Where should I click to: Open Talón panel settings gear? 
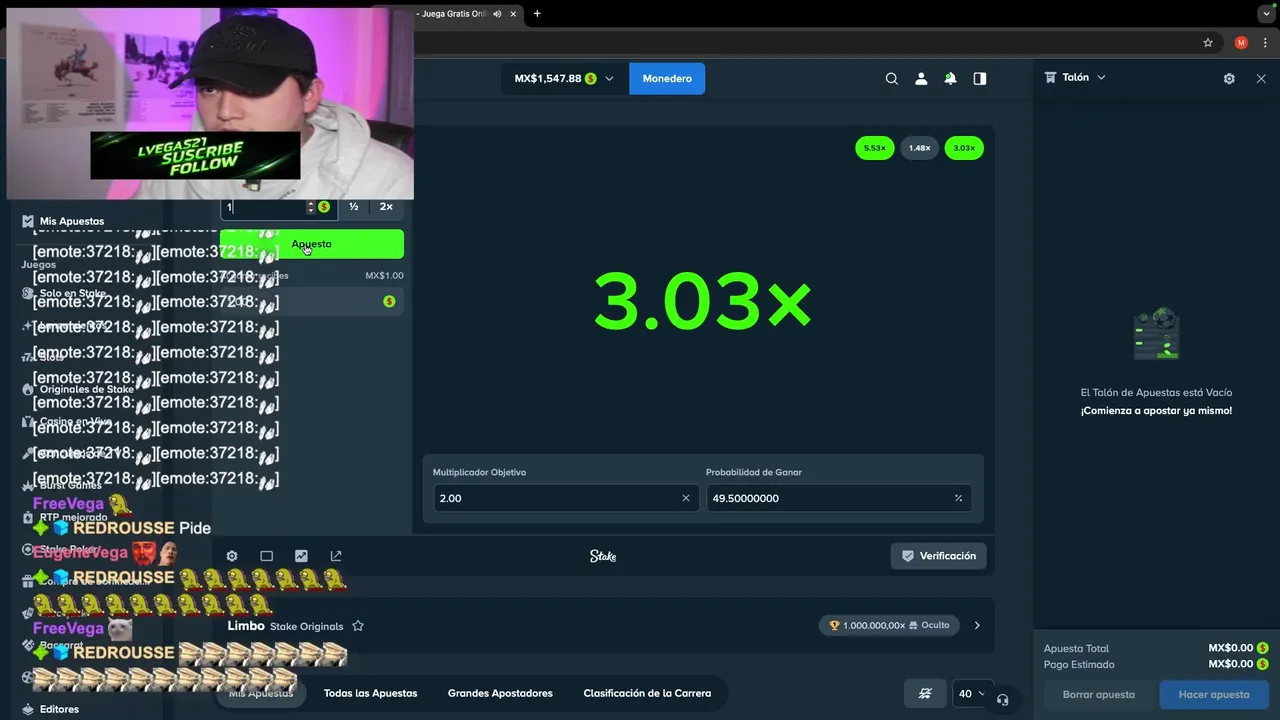(1229, 78)
